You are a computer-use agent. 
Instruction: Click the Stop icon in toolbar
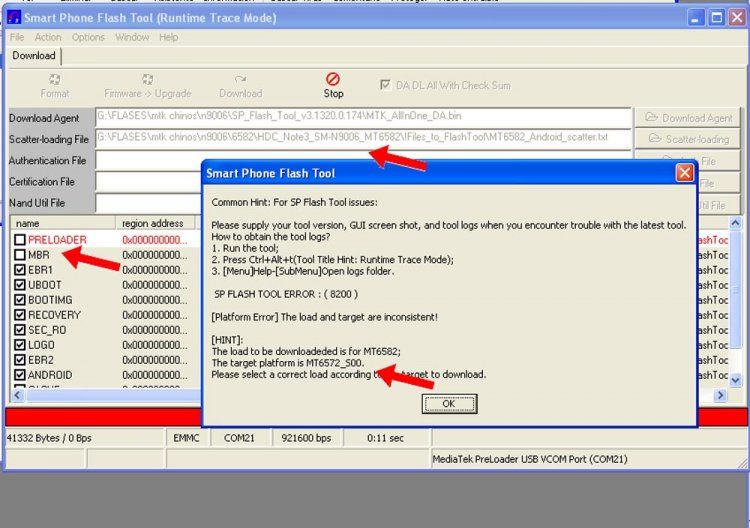tap(333, 79)
